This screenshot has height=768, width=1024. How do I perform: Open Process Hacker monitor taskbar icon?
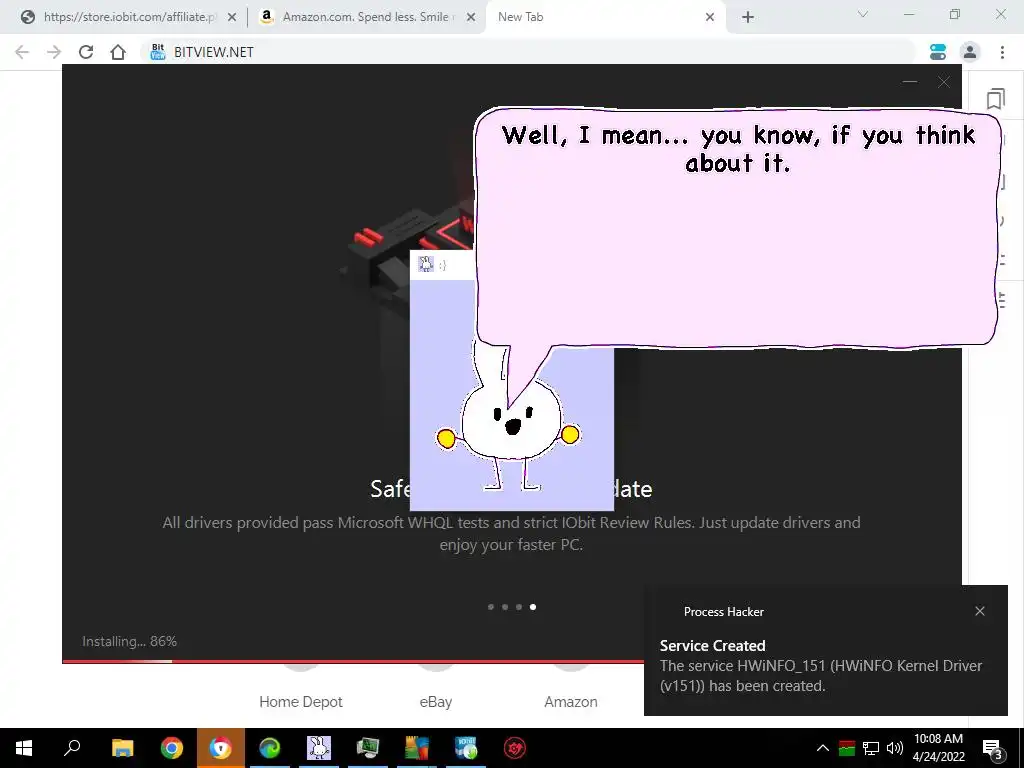(x=368, y=748)
